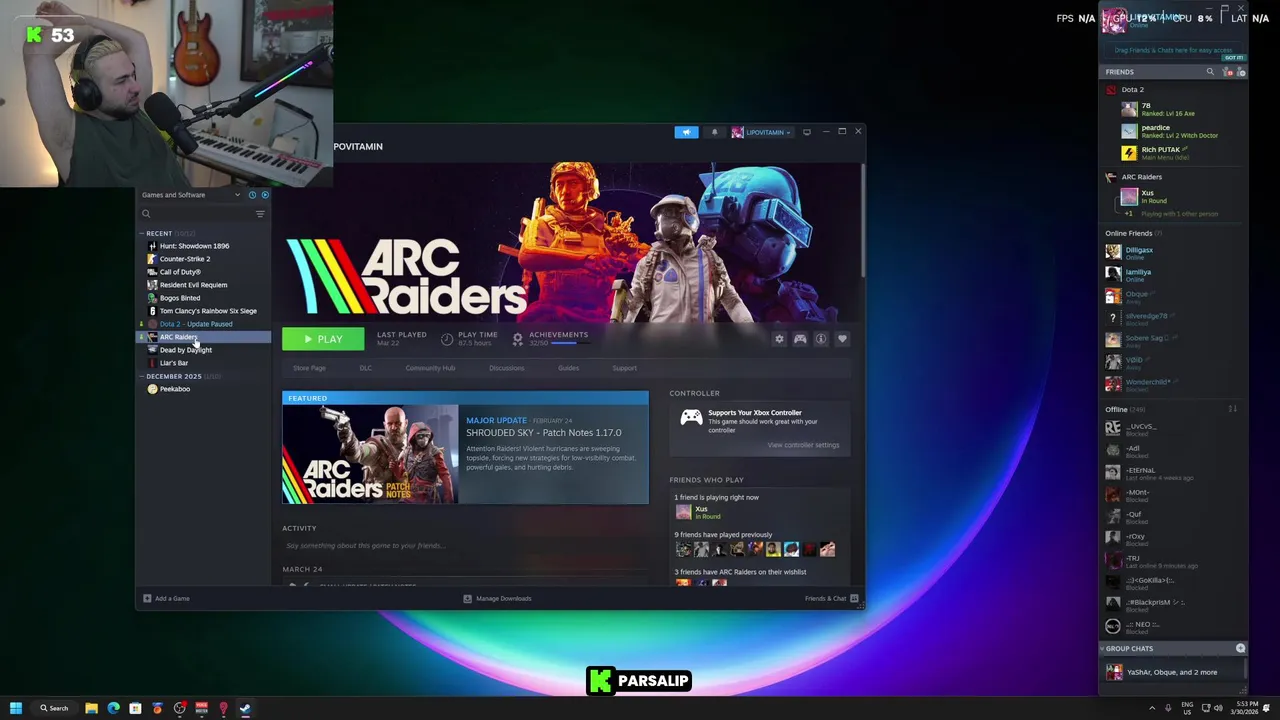Viewport: 1280px width, 720px height.
Task: Click the Steam icon in the taskbar
Action: click(245, 709)
